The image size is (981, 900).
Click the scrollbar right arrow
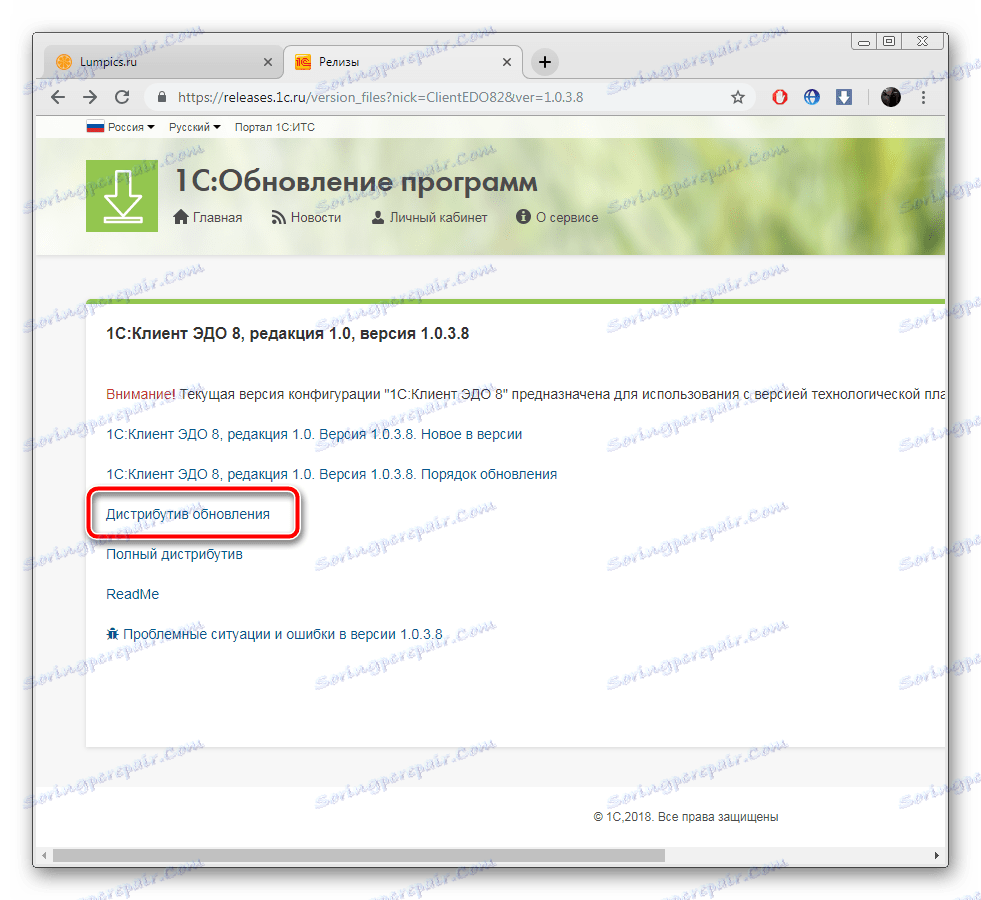[x=937, y=855]
